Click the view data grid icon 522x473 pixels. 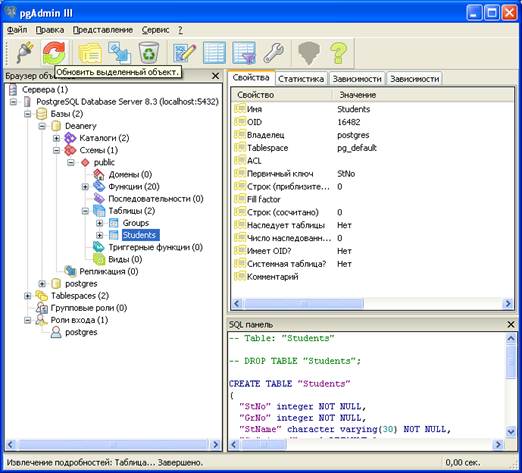pyautogui.click(x=214, y=53)
